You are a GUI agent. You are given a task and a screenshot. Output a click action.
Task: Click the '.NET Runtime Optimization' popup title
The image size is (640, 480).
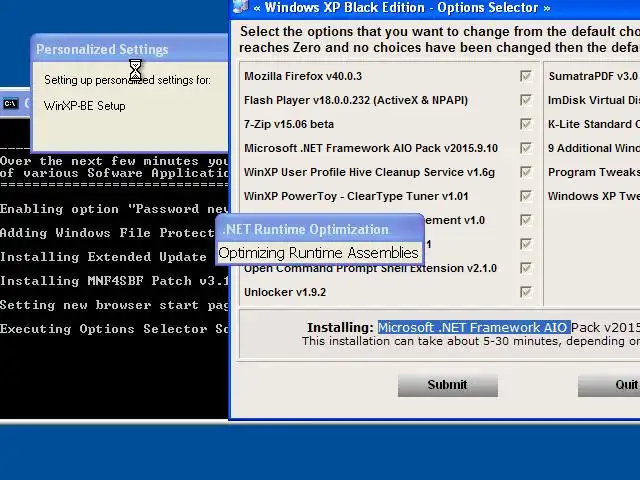pyautogui.click(x=306, y=229)
